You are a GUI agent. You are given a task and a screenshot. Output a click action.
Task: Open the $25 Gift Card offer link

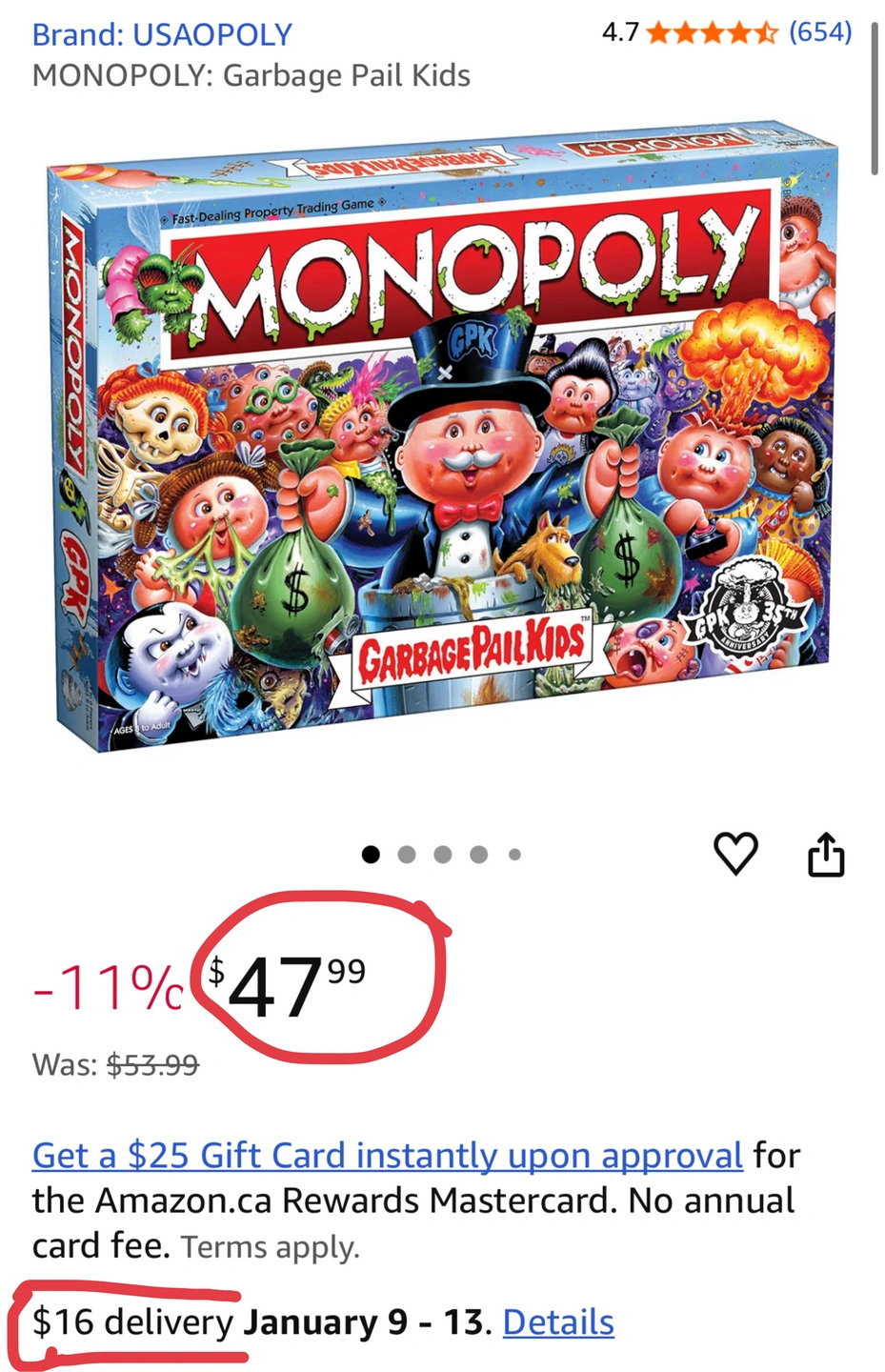point(388,1155)
